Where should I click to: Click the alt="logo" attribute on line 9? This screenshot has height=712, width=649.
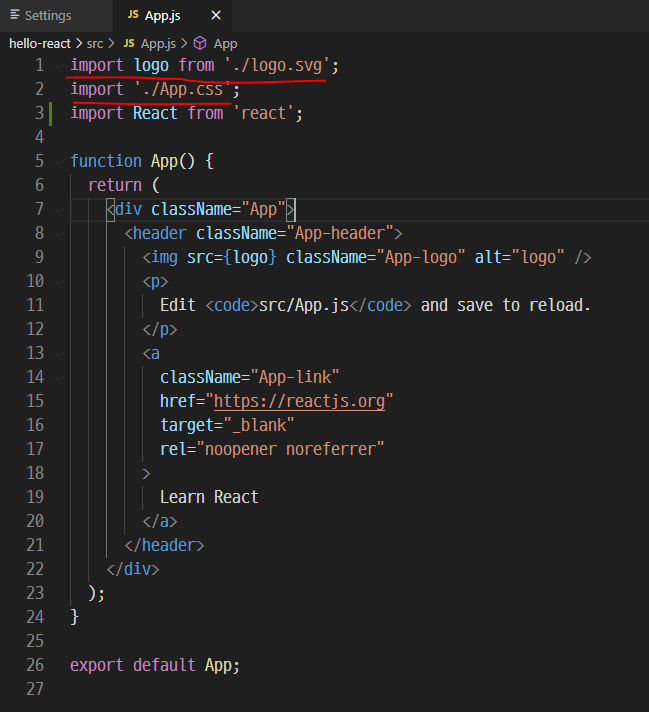pos(520,257)
